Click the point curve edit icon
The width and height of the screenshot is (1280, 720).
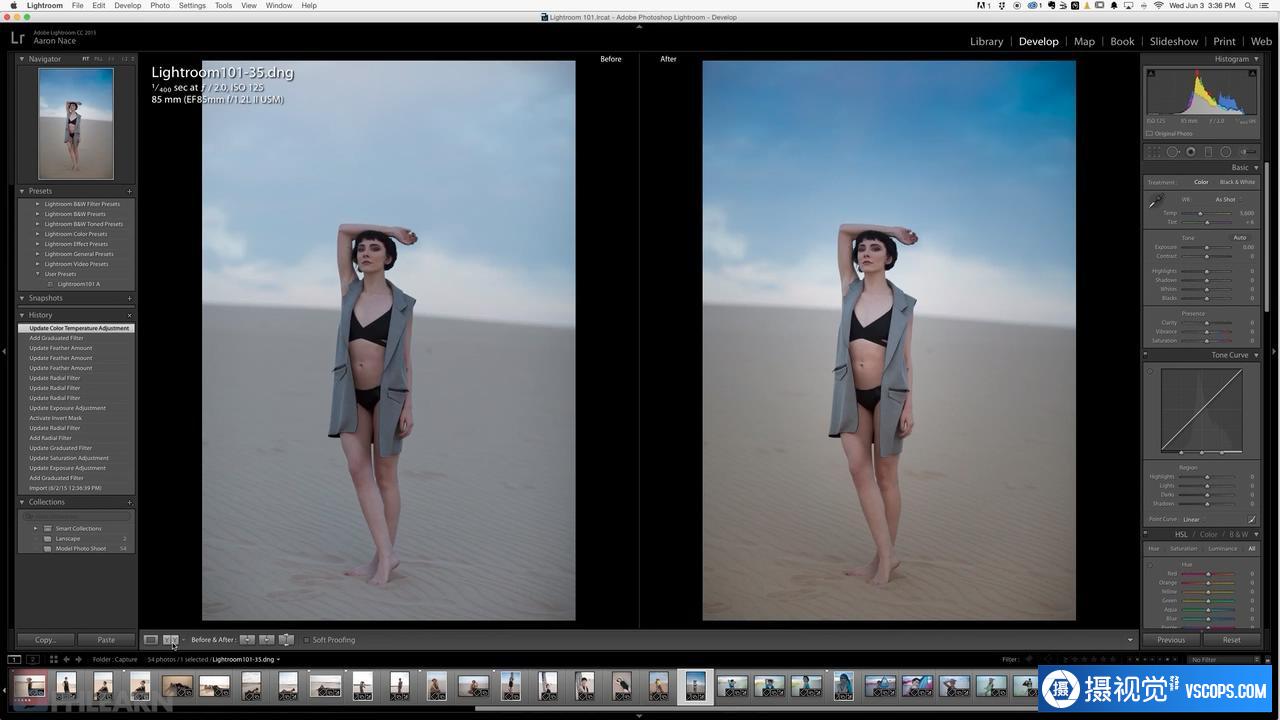[x=1251, y=520]
